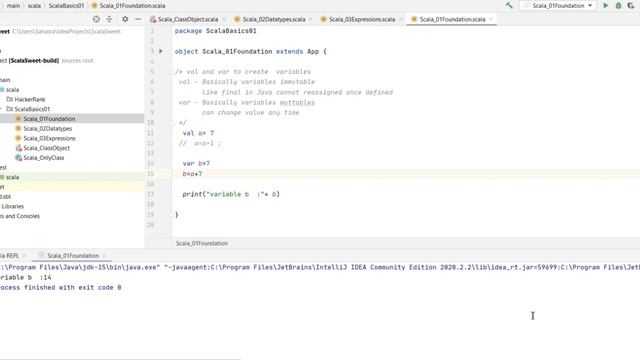Image resolution: width=640 pixels, height=360 pixels.
Task: Open Scala_OnlyClass from the project tree
Action: tap(44, 158)
